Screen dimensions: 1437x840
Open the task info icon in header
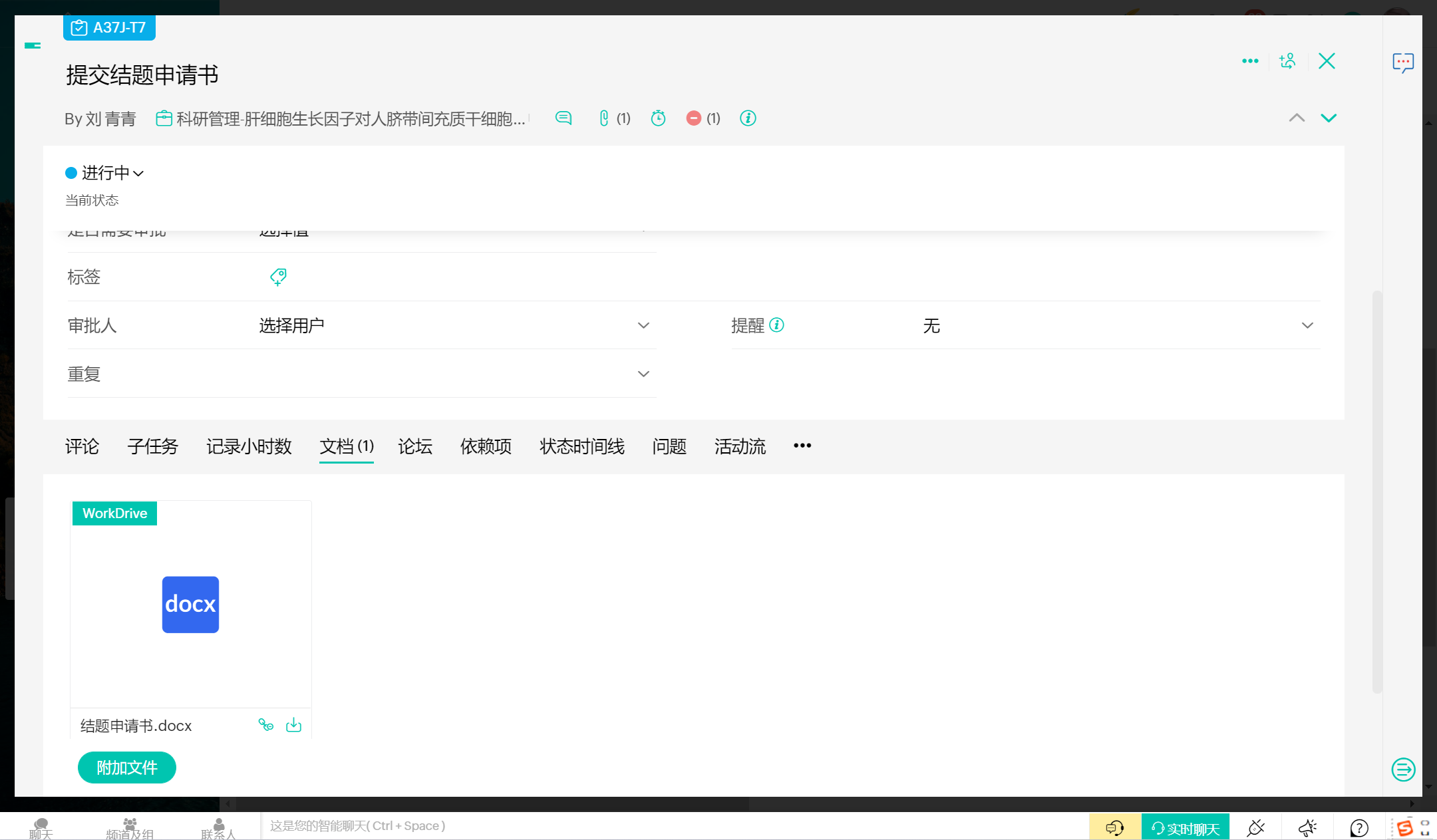coord(748,118)
